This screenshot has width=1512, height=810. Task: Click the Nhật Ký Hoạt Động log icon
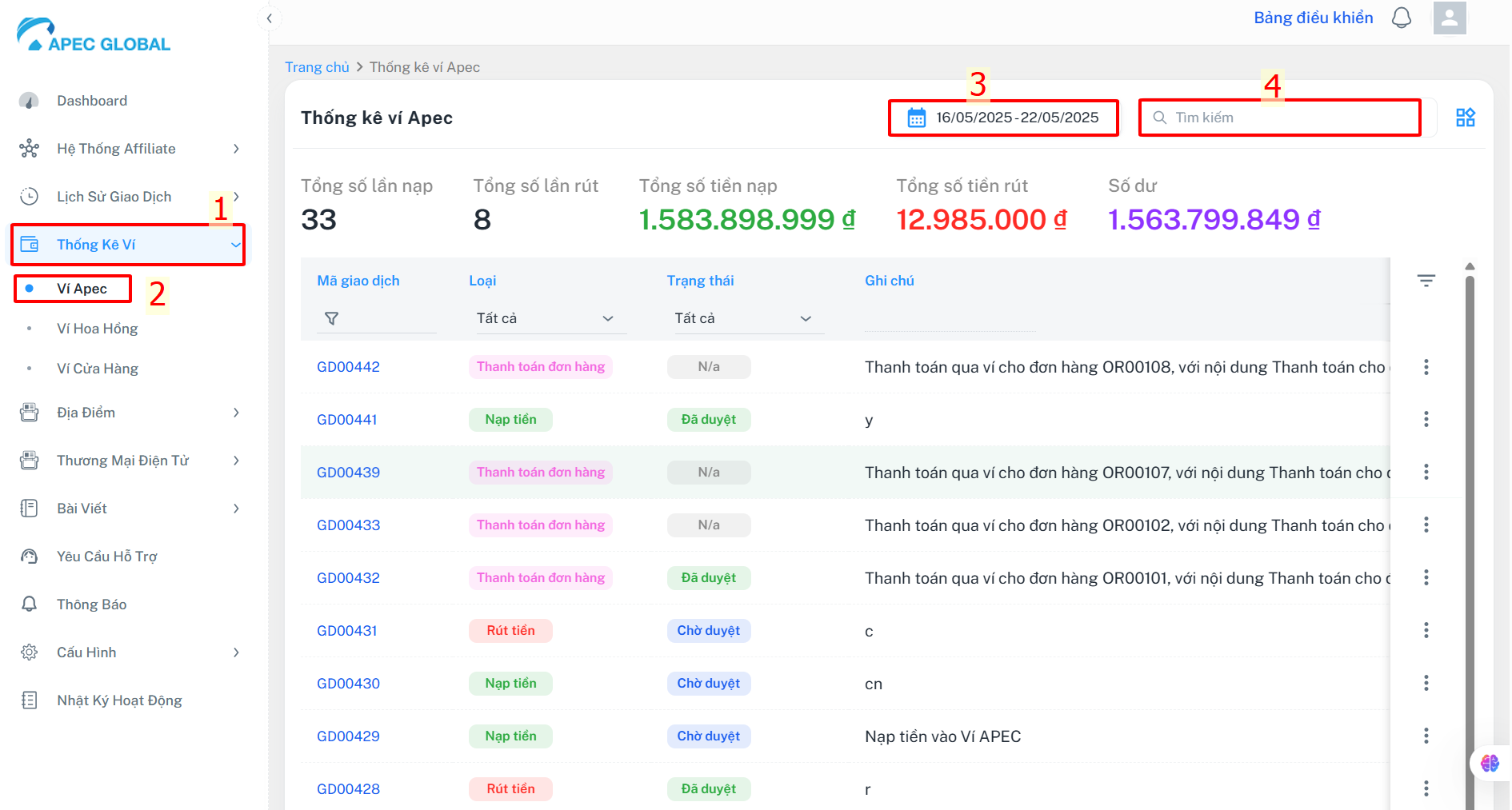(29, 700)
